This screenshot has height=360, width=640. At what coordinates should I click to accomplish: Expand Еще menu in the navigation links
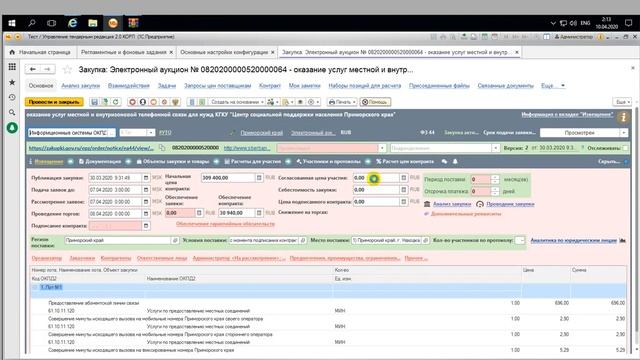coord(553,86)
